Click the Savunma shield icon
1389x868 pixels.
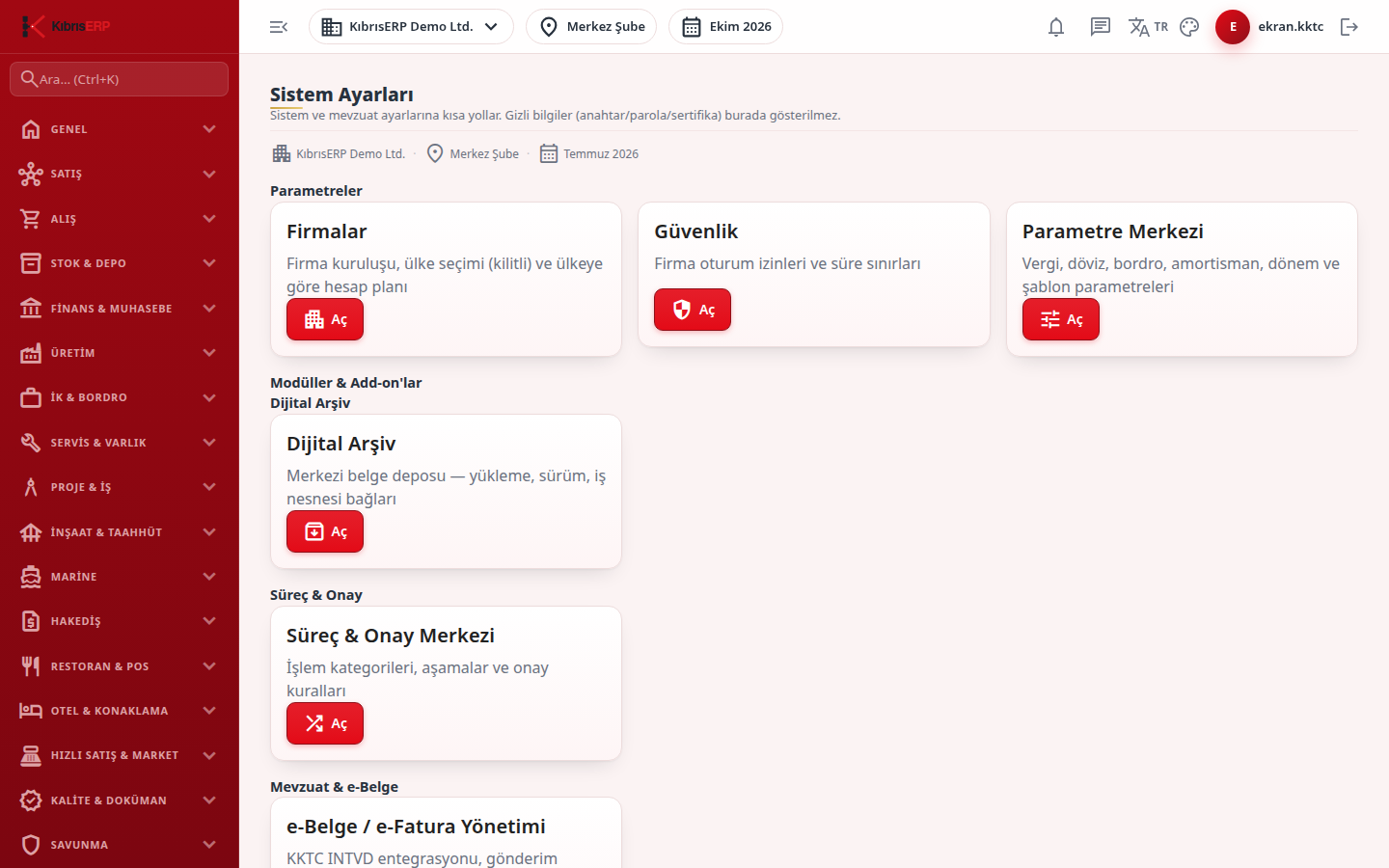pos(31,845)
